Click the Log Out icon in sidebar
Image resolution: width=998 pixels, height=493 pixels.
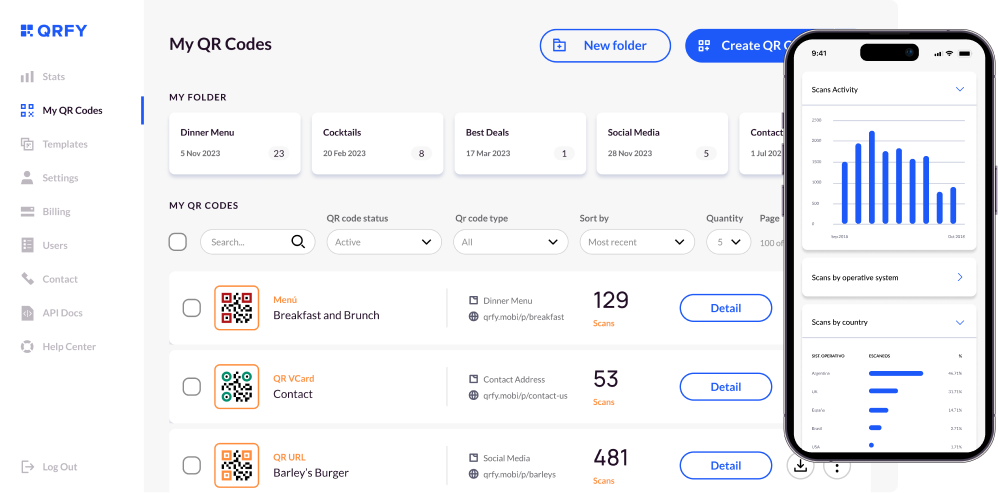(x=27, y=467)
